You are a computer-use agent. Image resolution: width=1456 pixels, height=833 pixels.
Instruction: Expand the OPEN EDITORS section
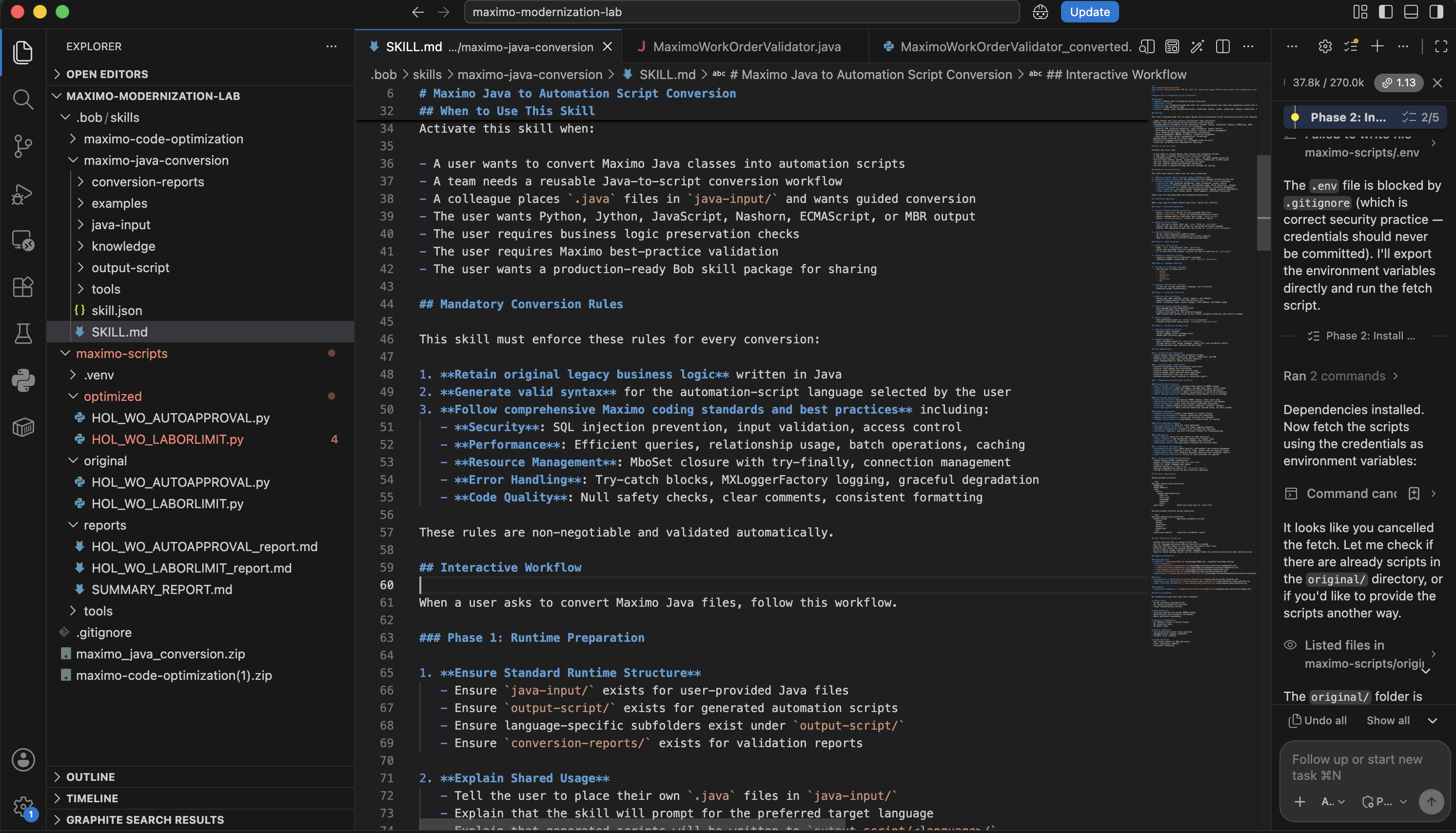pos(200,74)
